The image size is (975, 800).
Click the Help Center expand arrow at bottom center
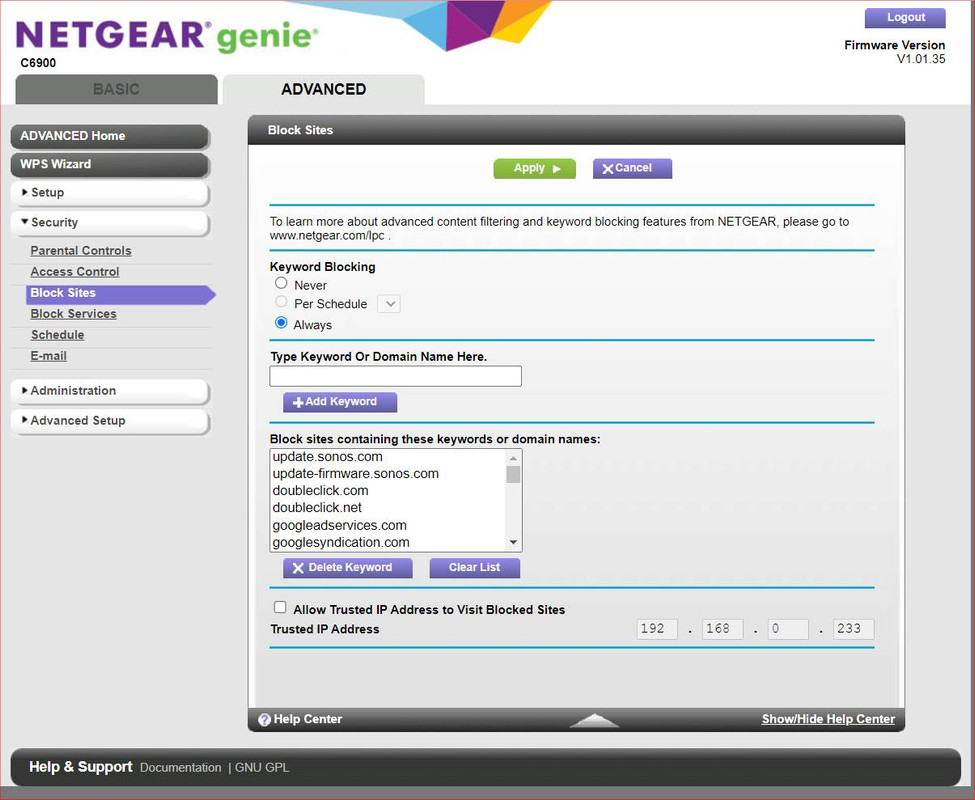coord(594,720)
